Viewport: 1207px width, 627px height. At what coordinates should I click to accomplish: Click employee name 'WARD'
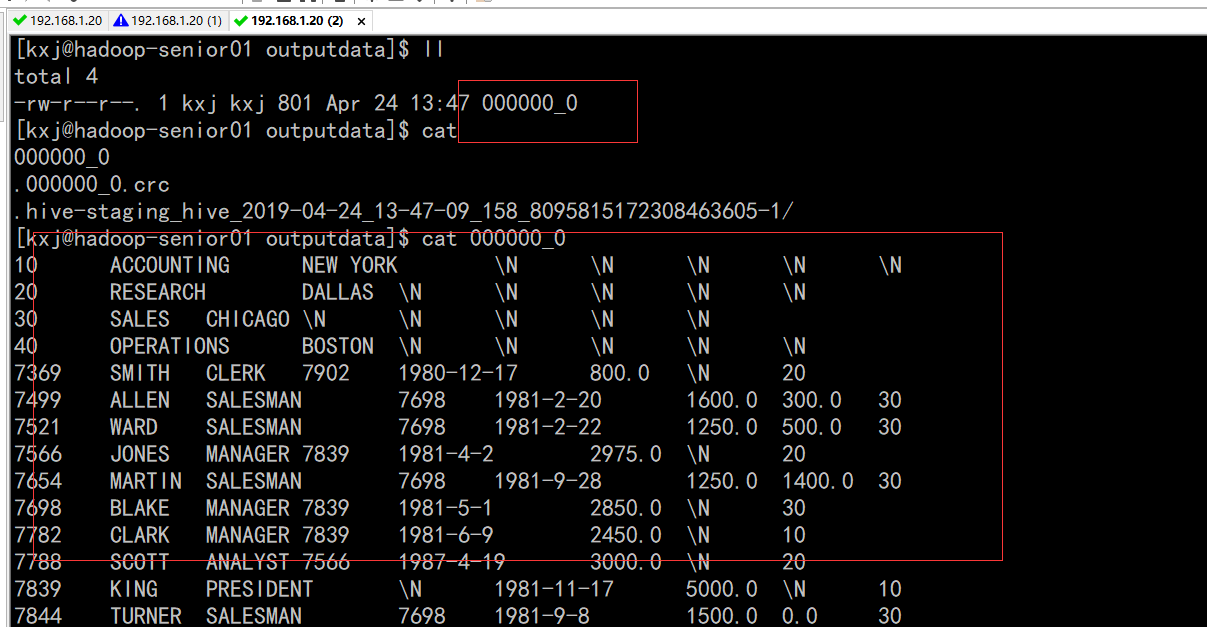pyautogui.click(x=134, y=427)
